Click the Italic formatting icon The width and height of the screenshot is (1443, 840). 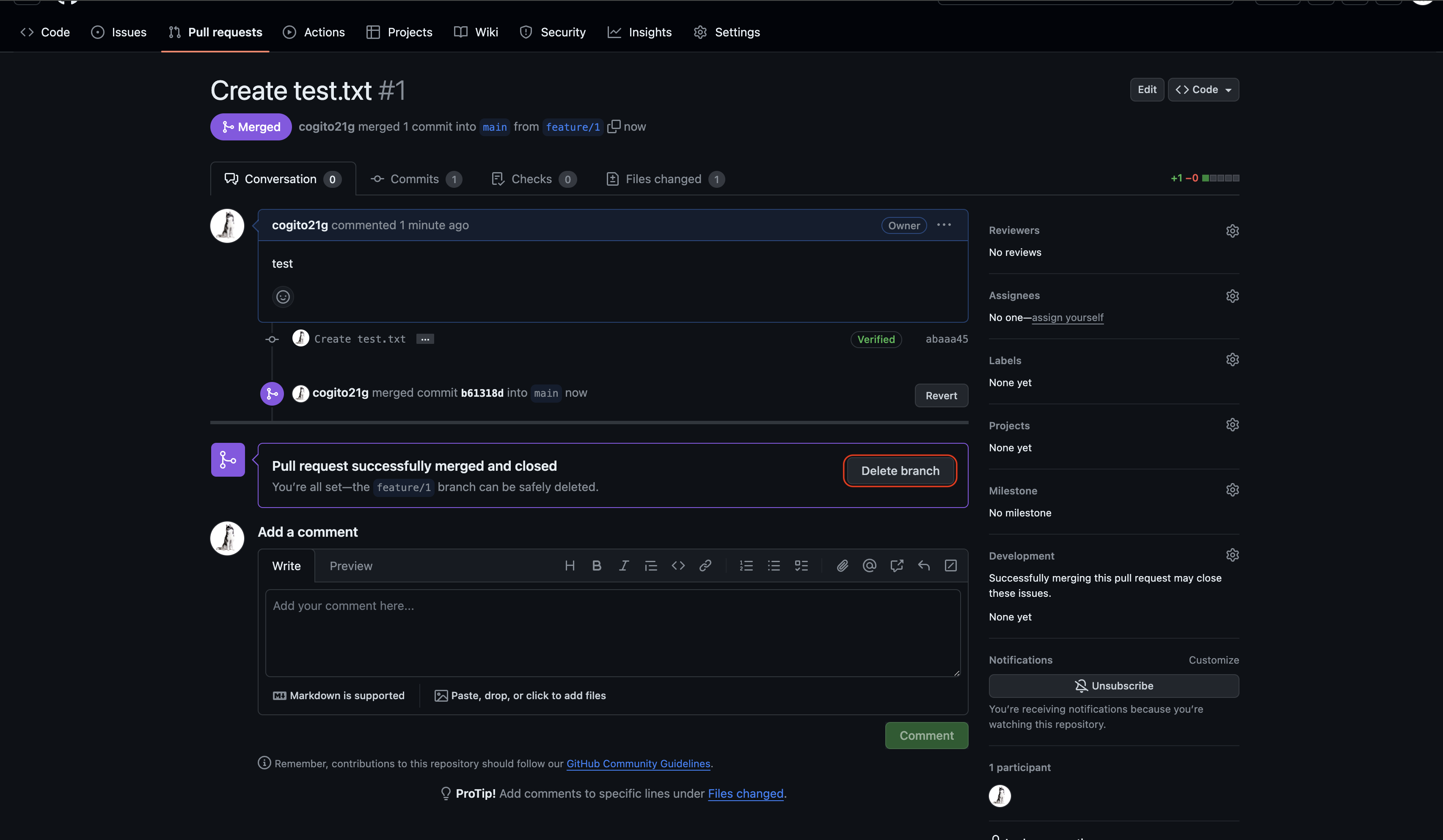click(624, 566)
